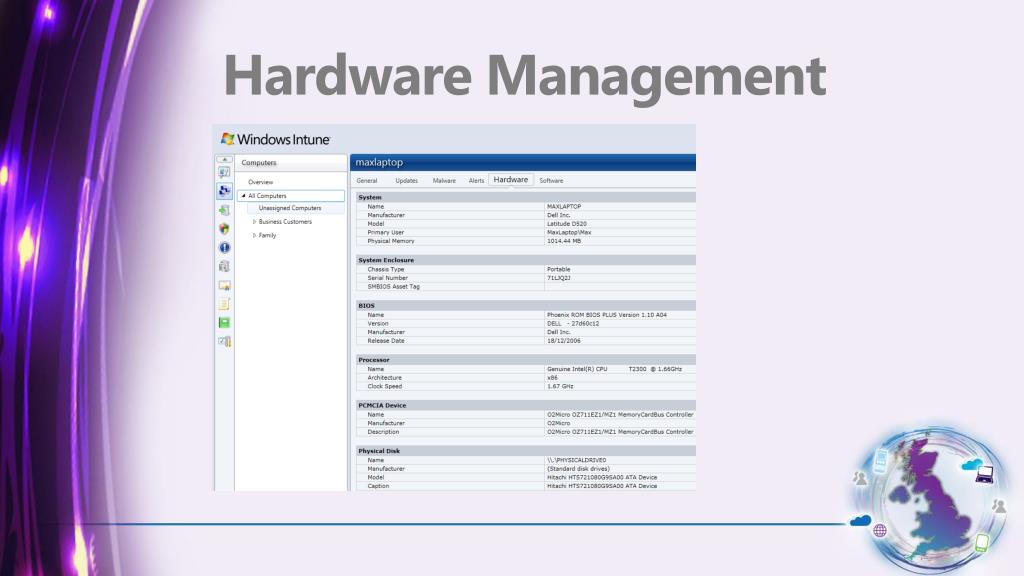The height and width of the screenshot is (576, 1024).
Task: Expand the Business Customers group
Action: pos(254,222)
